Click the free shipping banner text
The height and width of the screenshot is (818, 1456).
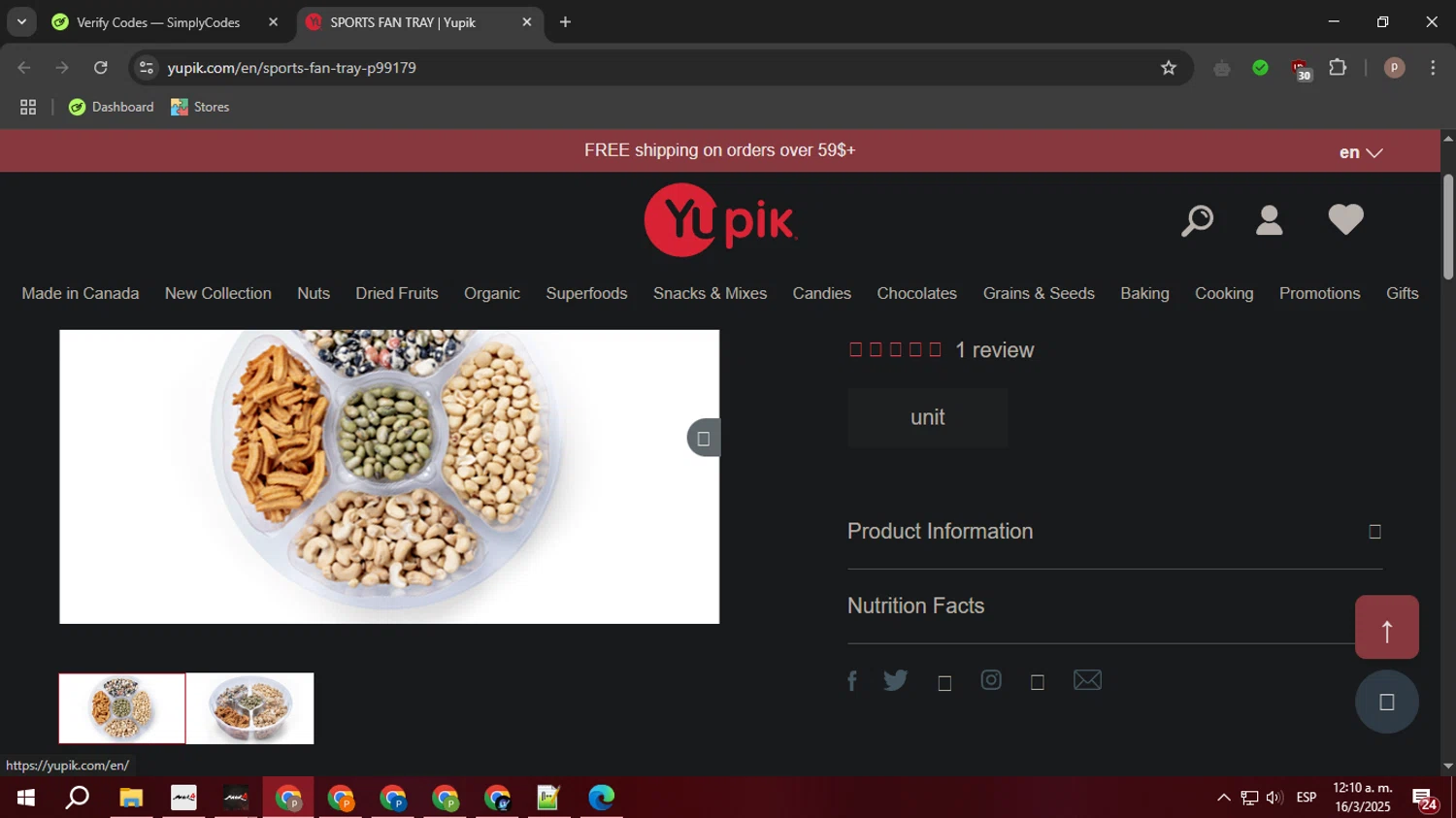719,150
